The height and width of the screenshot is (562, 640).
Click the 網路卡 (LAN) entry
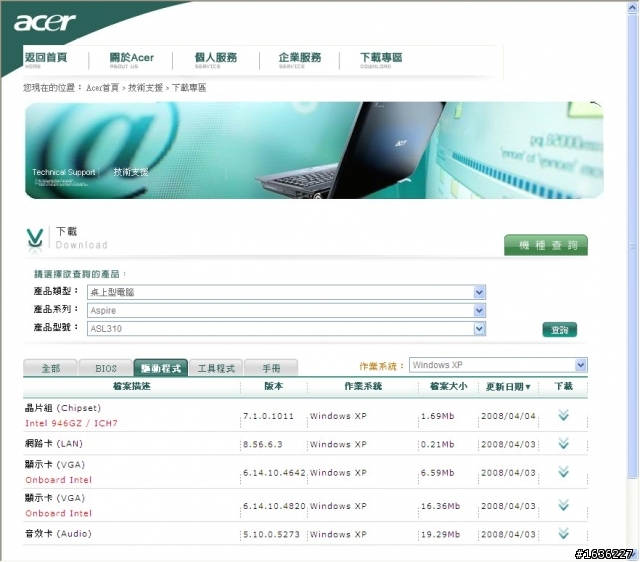[54, 443]
